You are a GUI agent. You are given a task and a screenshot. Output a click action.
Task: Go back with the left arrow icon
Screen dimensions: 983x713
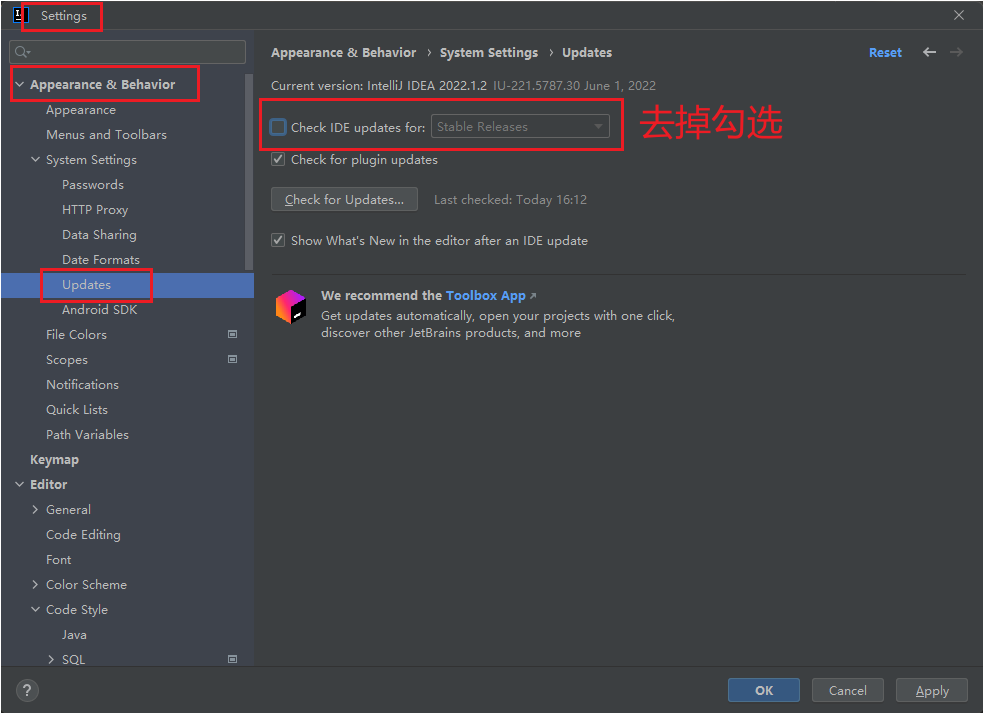929,52
